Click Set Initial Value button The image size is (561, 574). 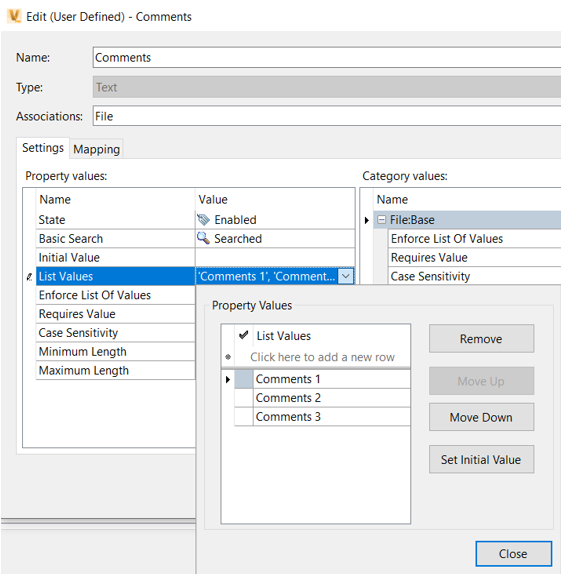482,459
